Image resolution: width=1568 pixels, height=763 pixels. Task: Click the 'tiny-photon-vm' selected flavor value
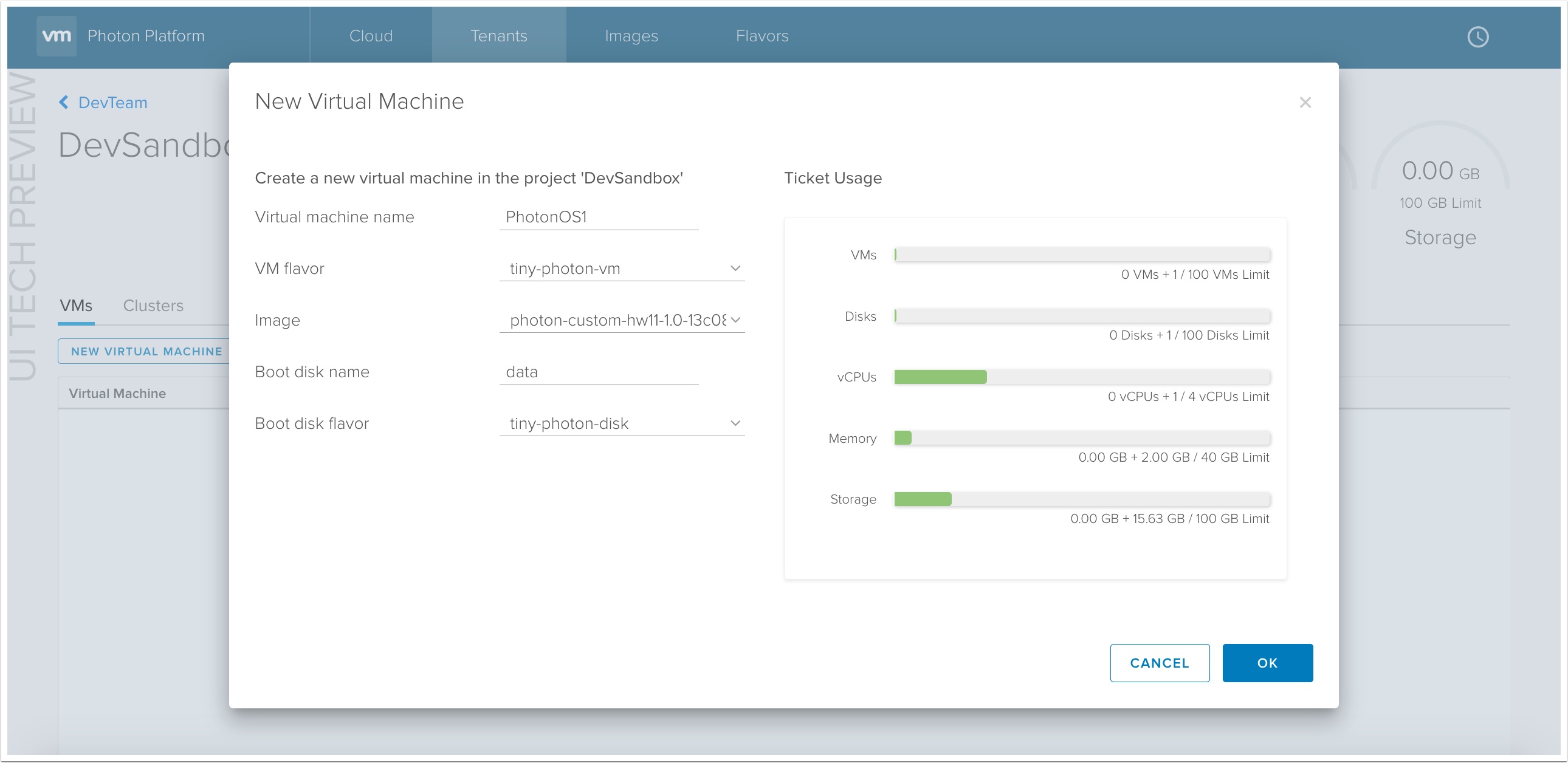(x=565, y=269)
